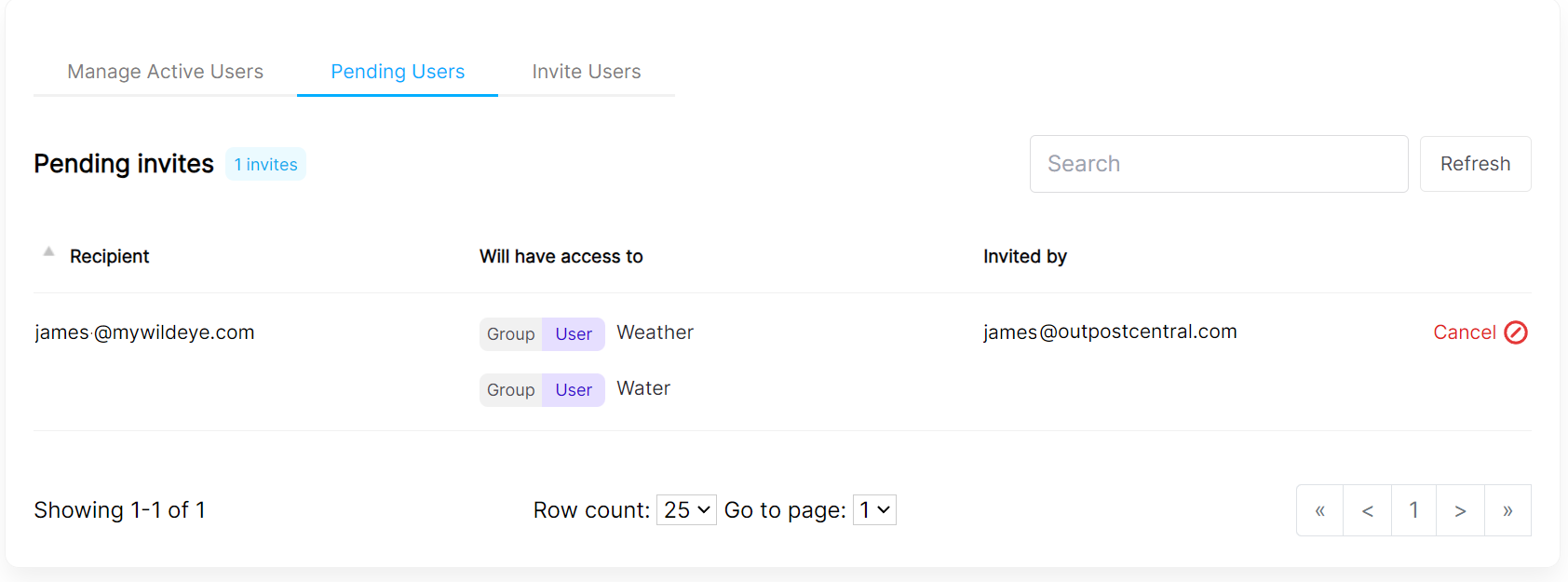The image size is (1568, 582).
Task: Open the Row count dropdown
Action: coord(686,510)
